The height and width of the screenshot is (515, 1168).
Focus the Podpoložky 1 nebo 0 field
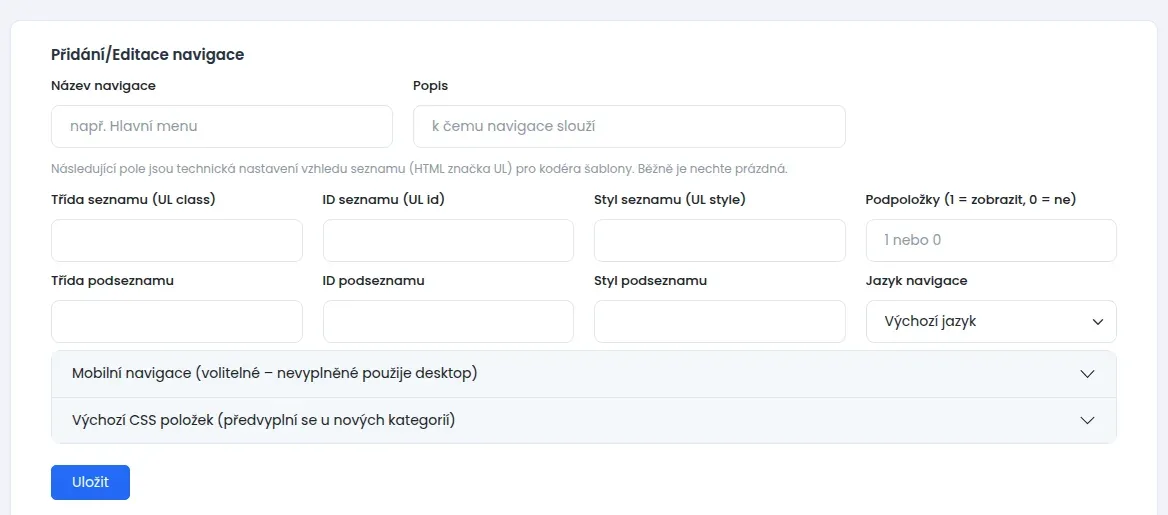991,241
